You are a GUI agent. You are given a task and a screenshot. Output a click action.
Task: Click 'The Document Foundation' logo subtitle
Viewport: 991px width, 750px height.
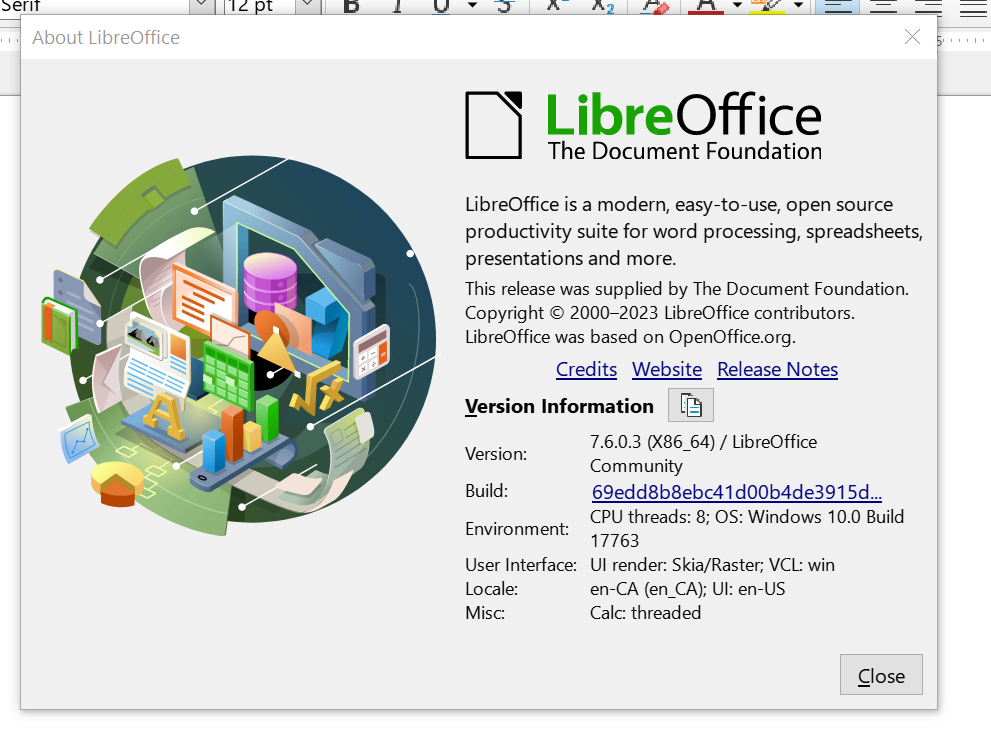685,152
